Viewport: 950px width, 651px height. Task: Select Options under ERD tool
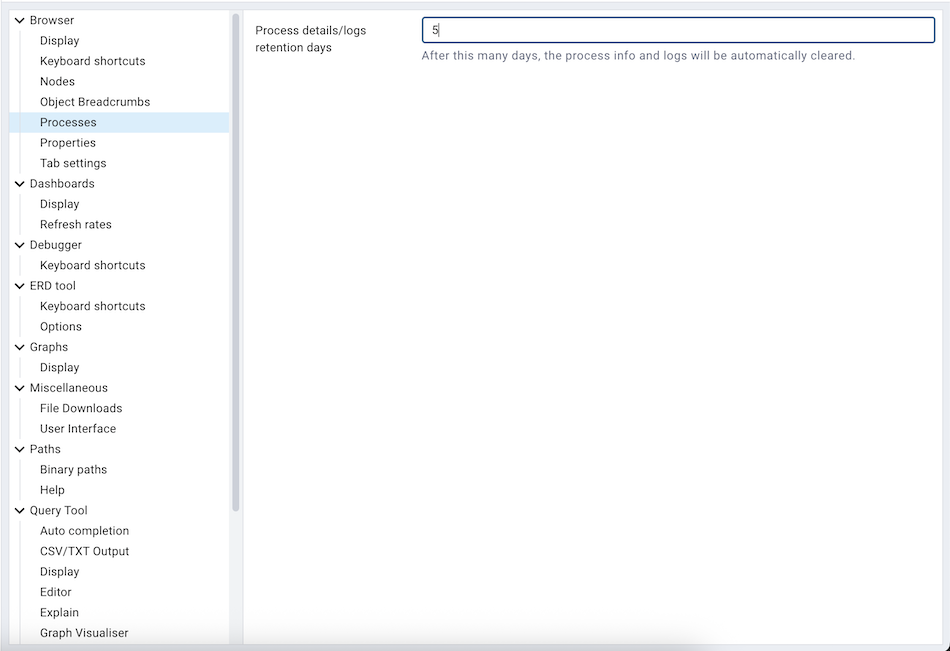click(x=60, y=326)
